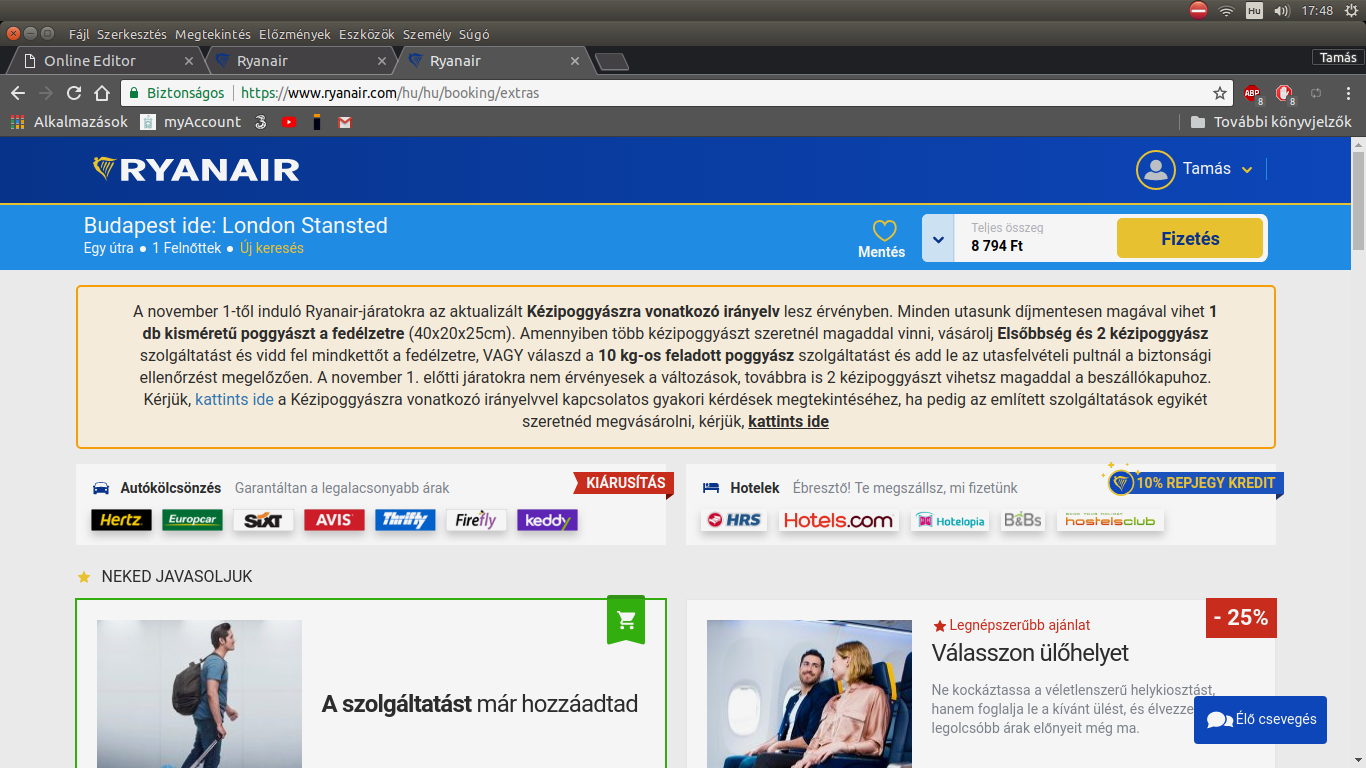Click the yellow Fizetés button
Viewport: 1366px width, 768px height.
coord(1190,239)
